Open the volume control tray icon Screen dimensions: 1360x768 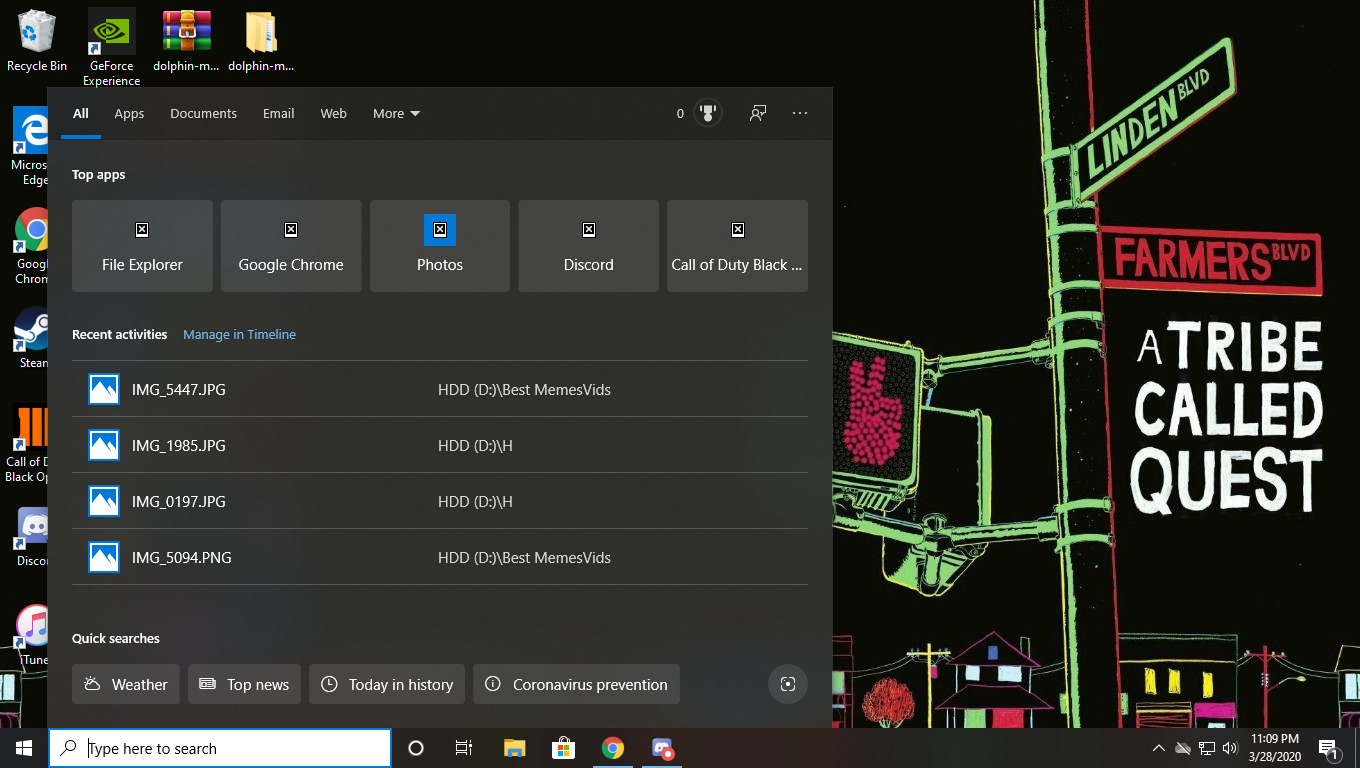click(1230, 748)
